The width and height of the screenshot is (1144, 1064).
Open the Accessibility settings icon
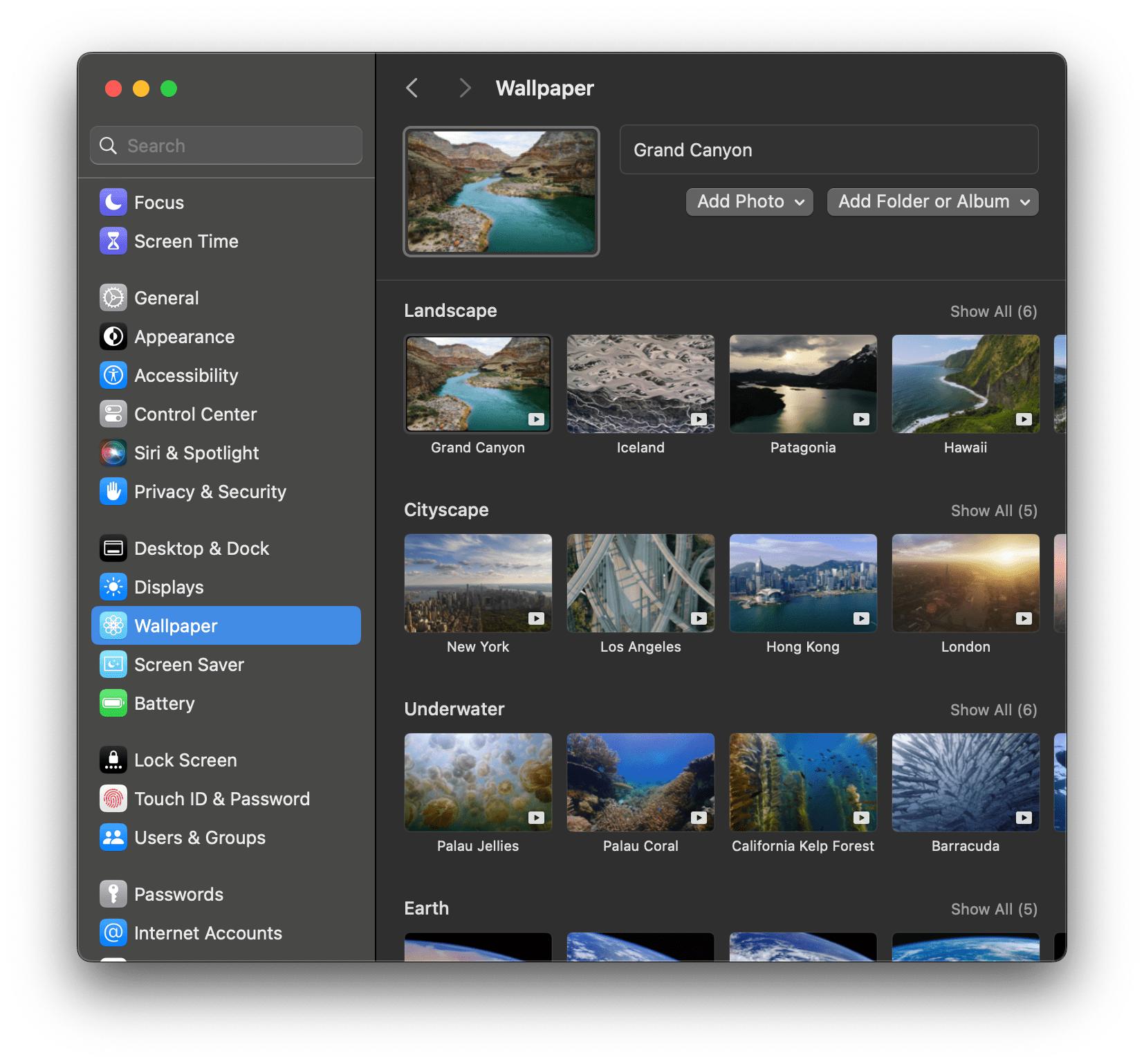pyautogui.click(x=113, y=375)
